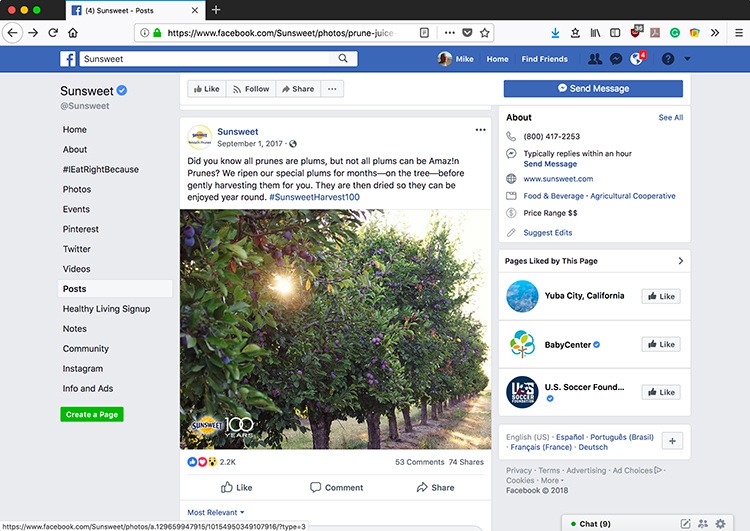
Task: Select Posts in the left page menu
Action: [115, 289]
